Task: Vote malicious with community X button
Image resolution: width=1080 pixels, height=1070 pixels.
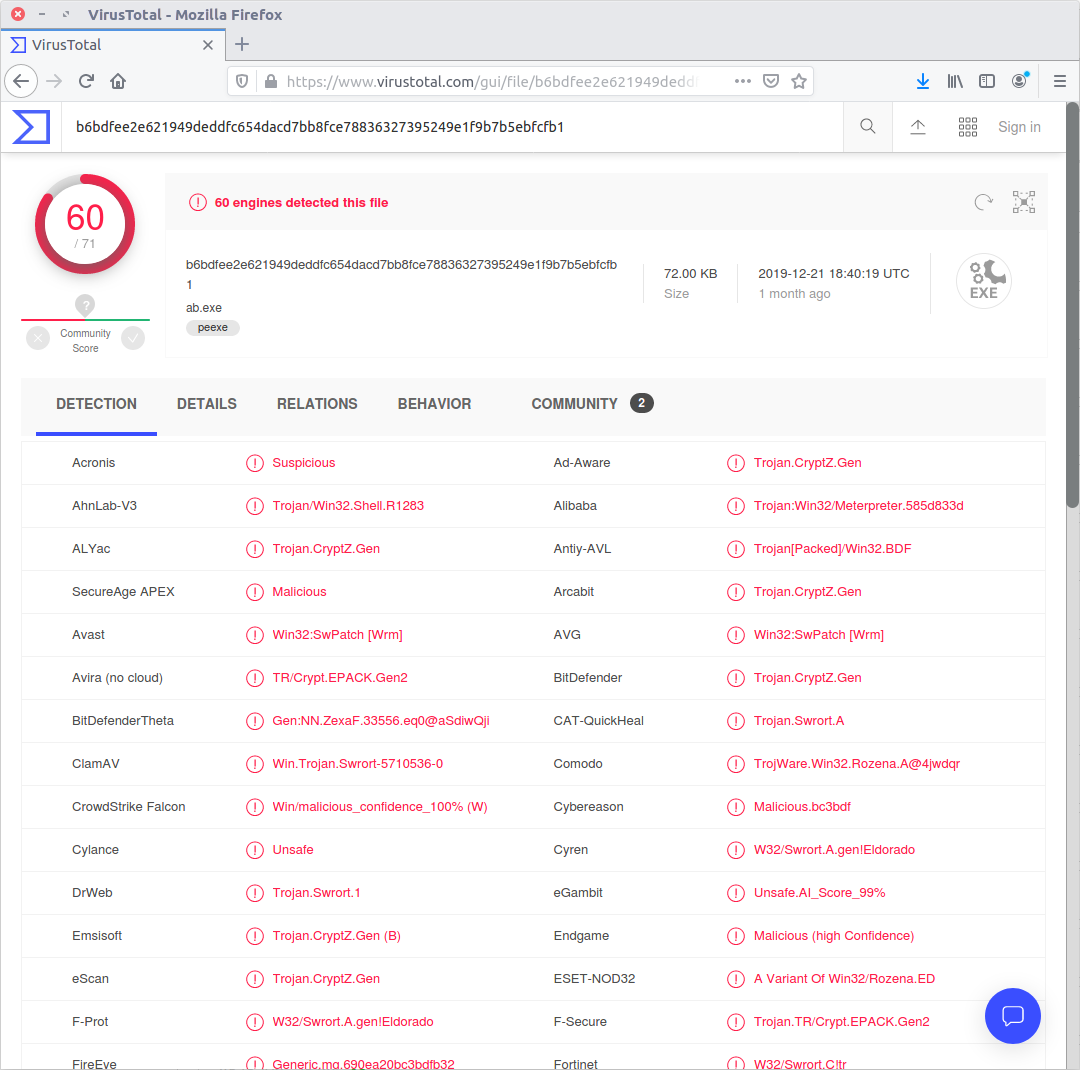Action: [x=38, y=339]
